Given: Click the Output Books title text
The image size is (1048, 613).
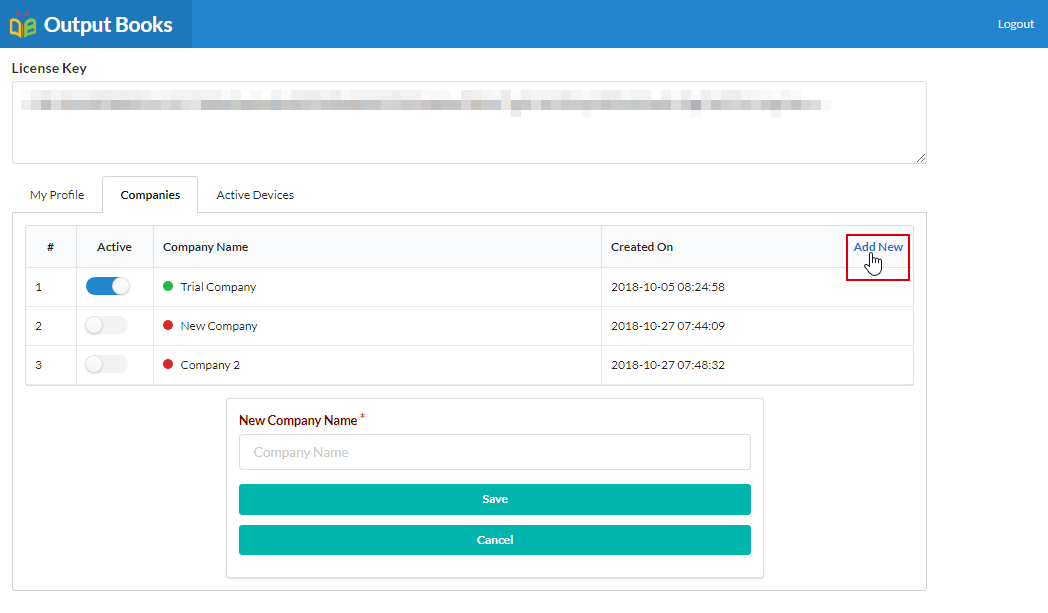Looking at the screenshot, I should [108, 25].
